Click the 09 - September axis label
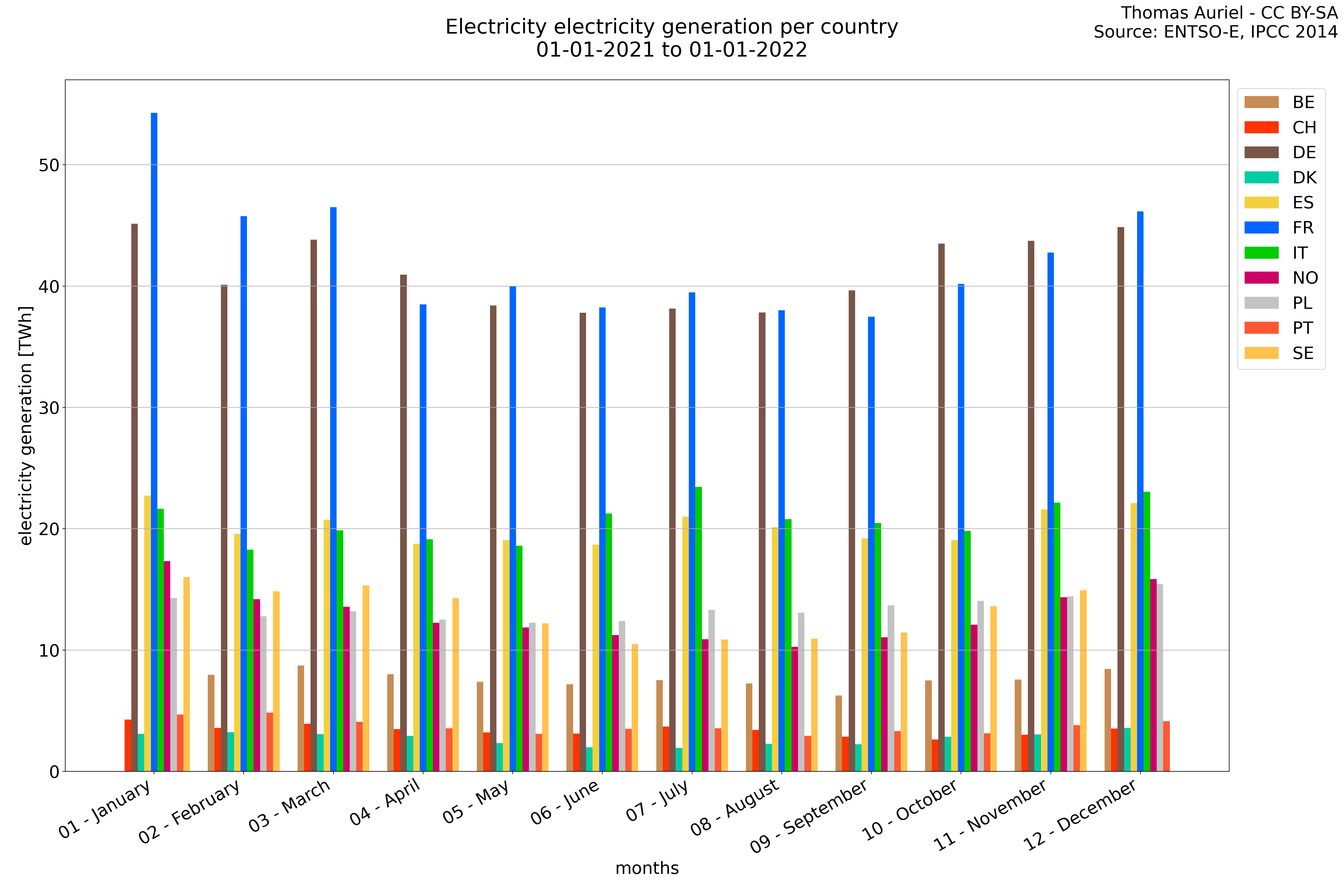Image resolution: width=1344 pixels, height=896 pixels. tap(809, 816)
